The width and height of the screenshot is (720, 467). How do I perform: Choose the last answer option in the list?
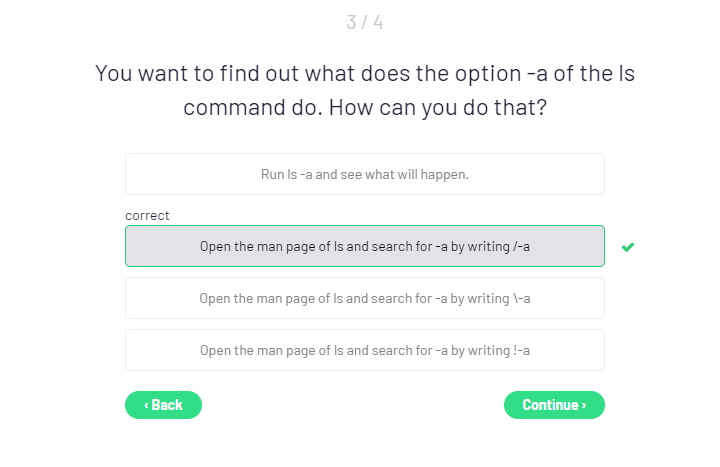click(x=364, y=350)
